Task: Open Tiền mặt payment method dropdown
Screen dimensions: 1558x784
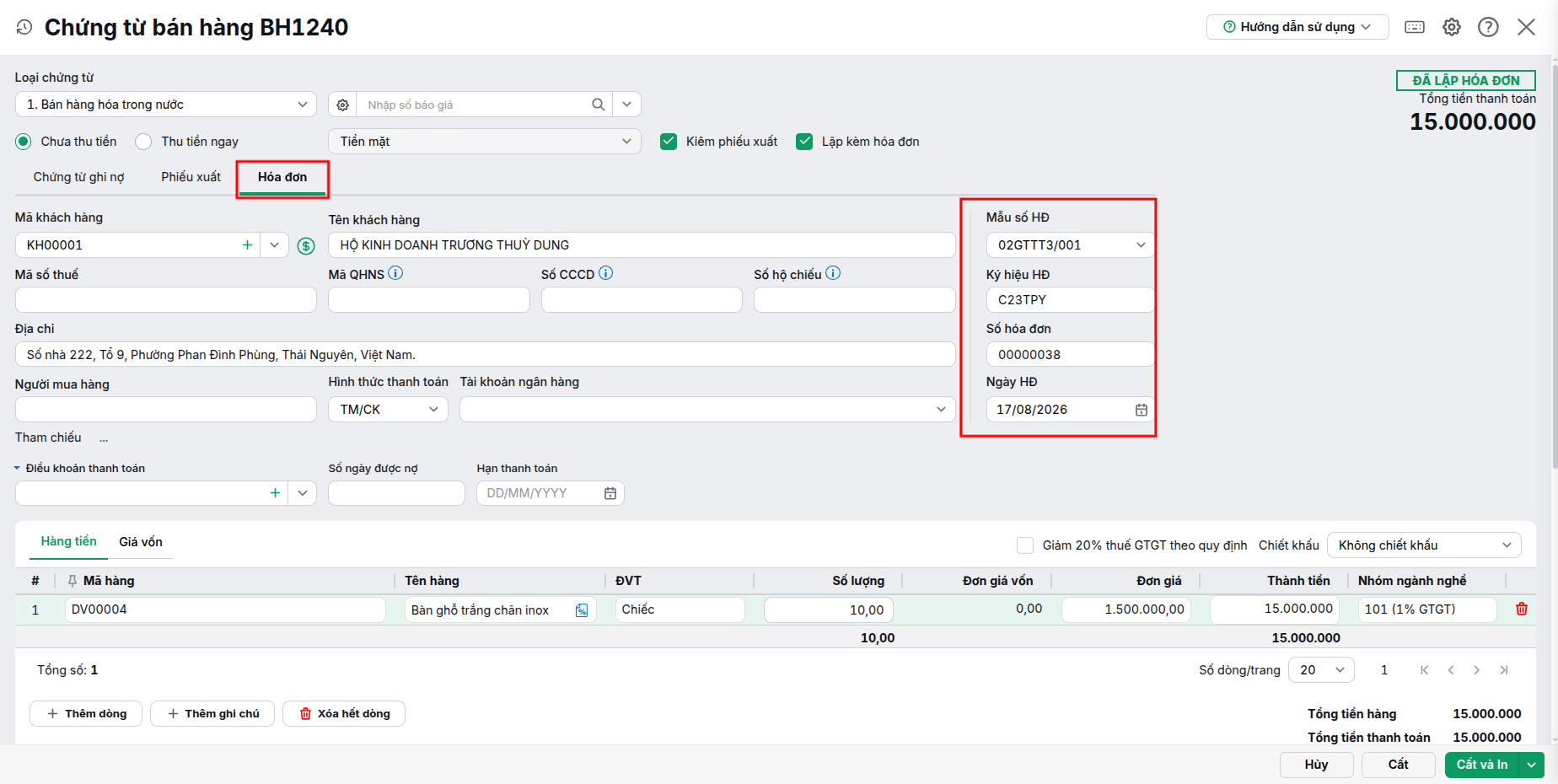Action: coord(485,142)
